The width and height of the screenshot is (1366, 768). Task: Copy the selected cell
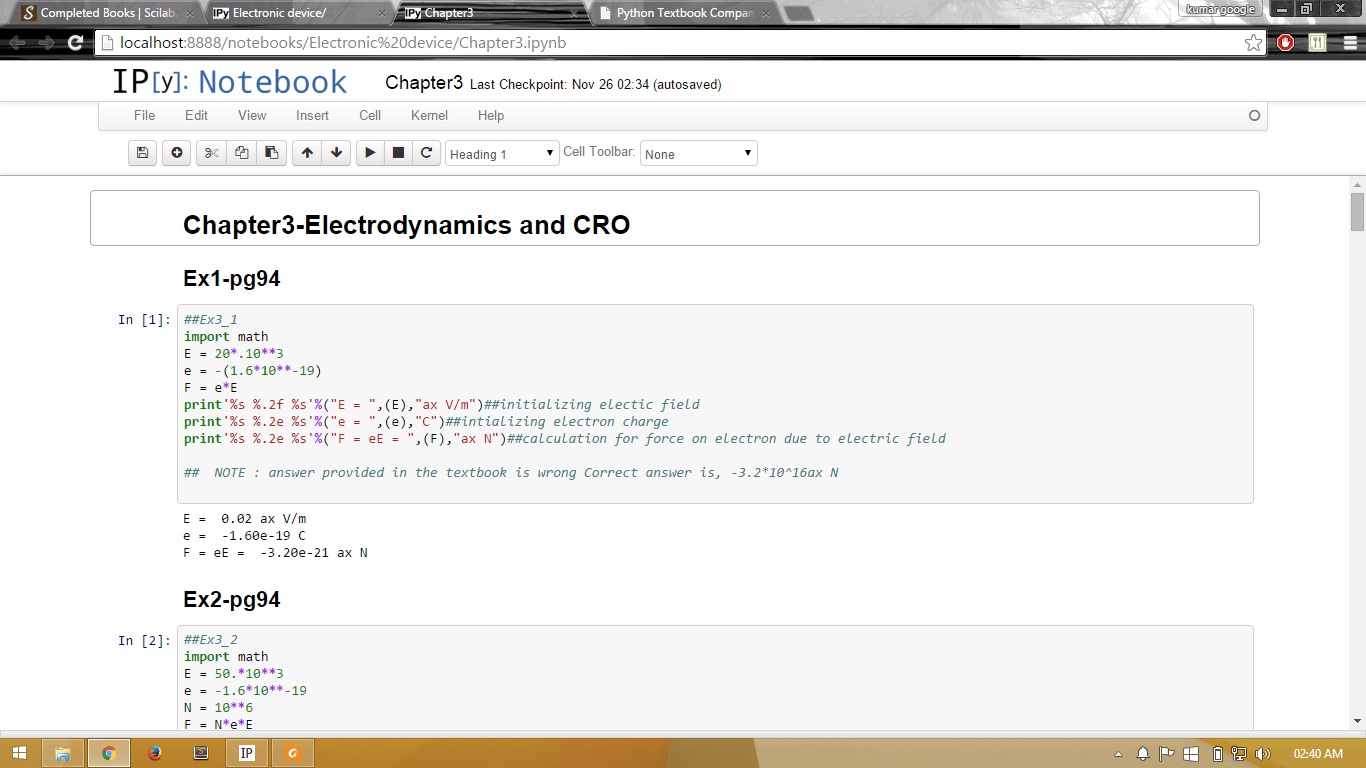click(x=241, y=152)
